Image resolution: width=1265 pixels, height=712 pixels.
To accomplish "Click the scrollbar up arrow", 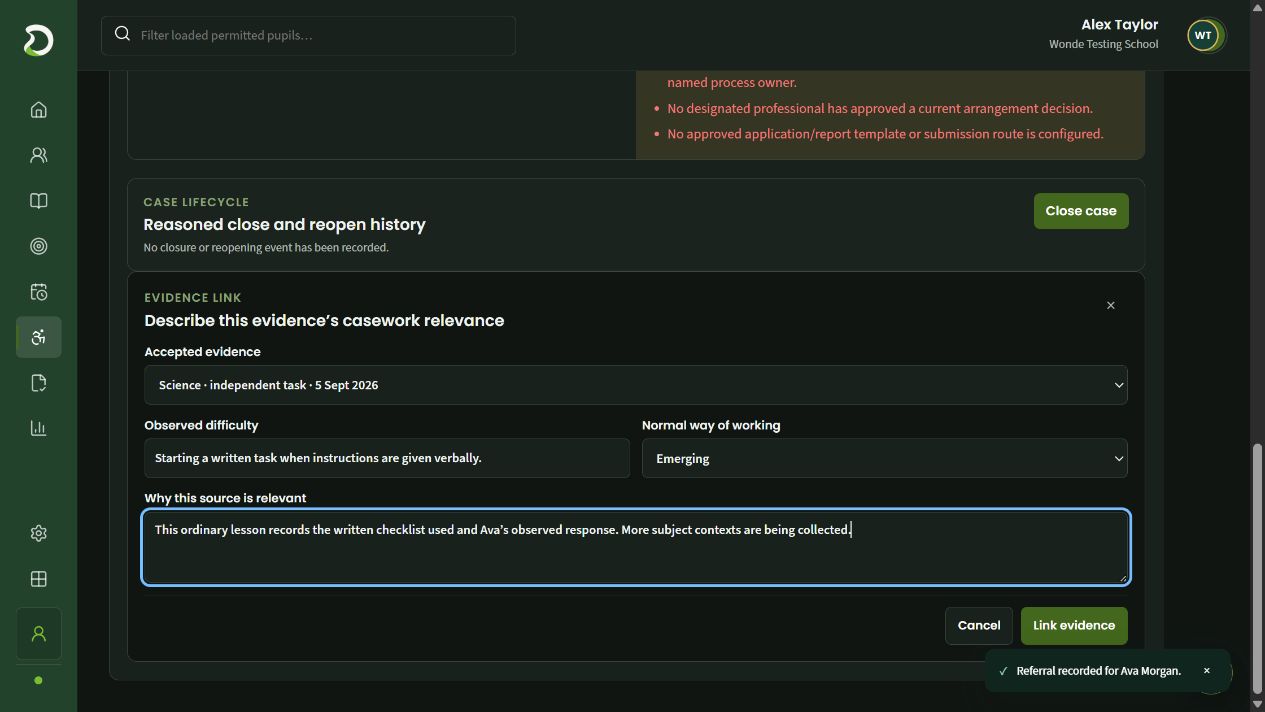I will [1257, 7].
